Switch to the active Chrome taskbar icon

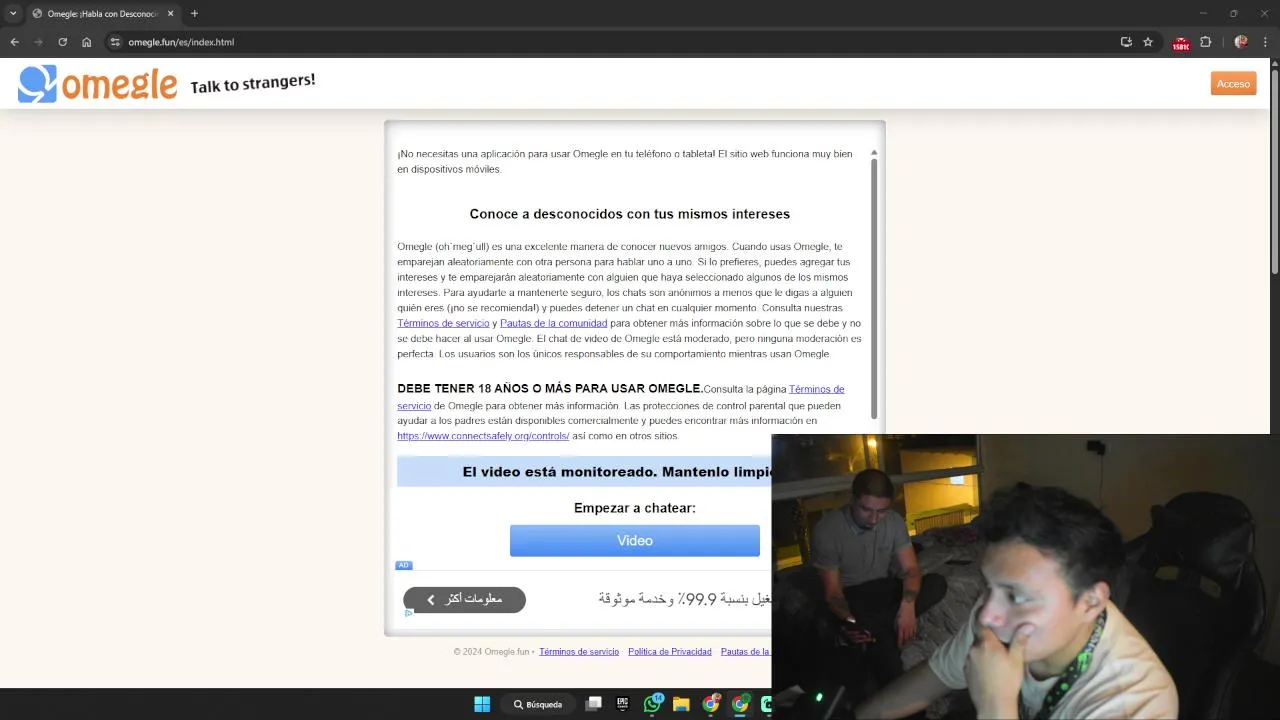(740, 704)
